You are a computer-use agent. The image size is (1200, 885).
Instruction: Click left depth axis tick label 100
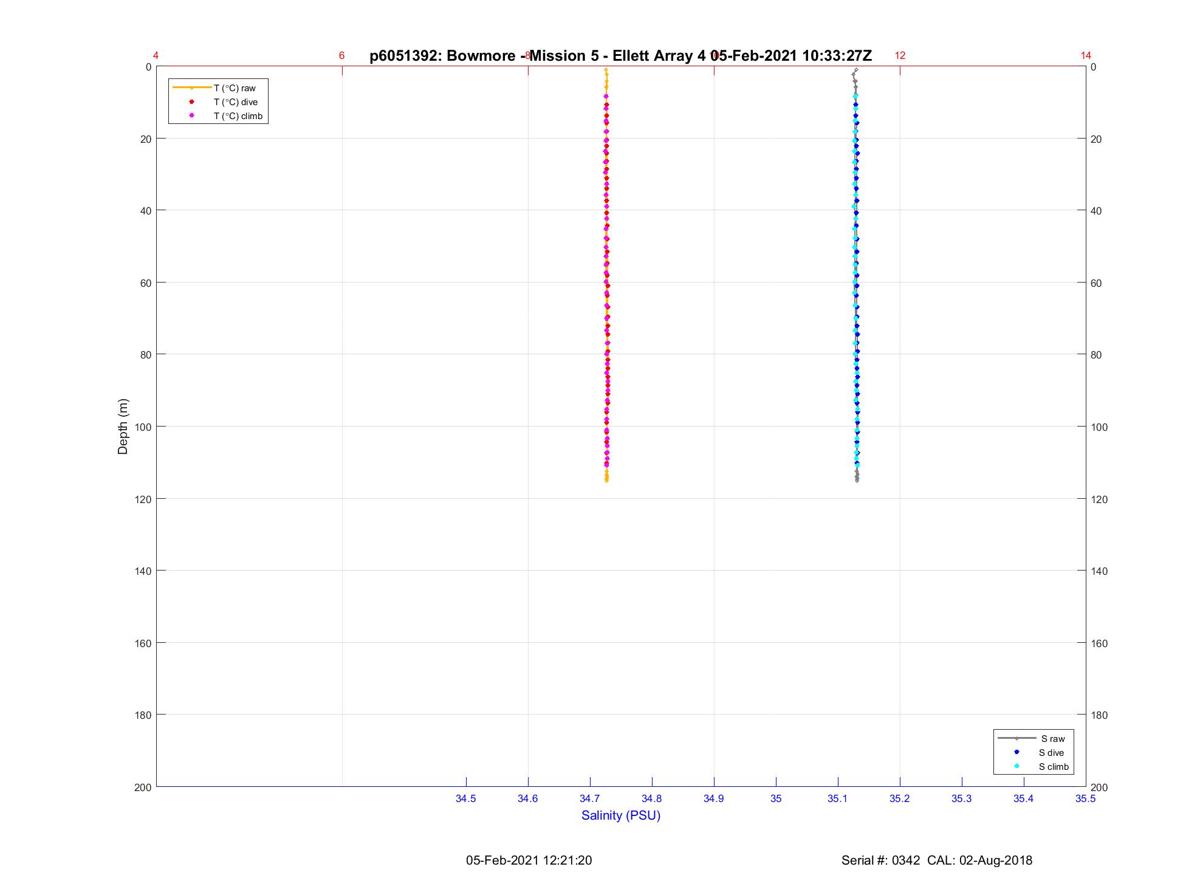point(143,427)
